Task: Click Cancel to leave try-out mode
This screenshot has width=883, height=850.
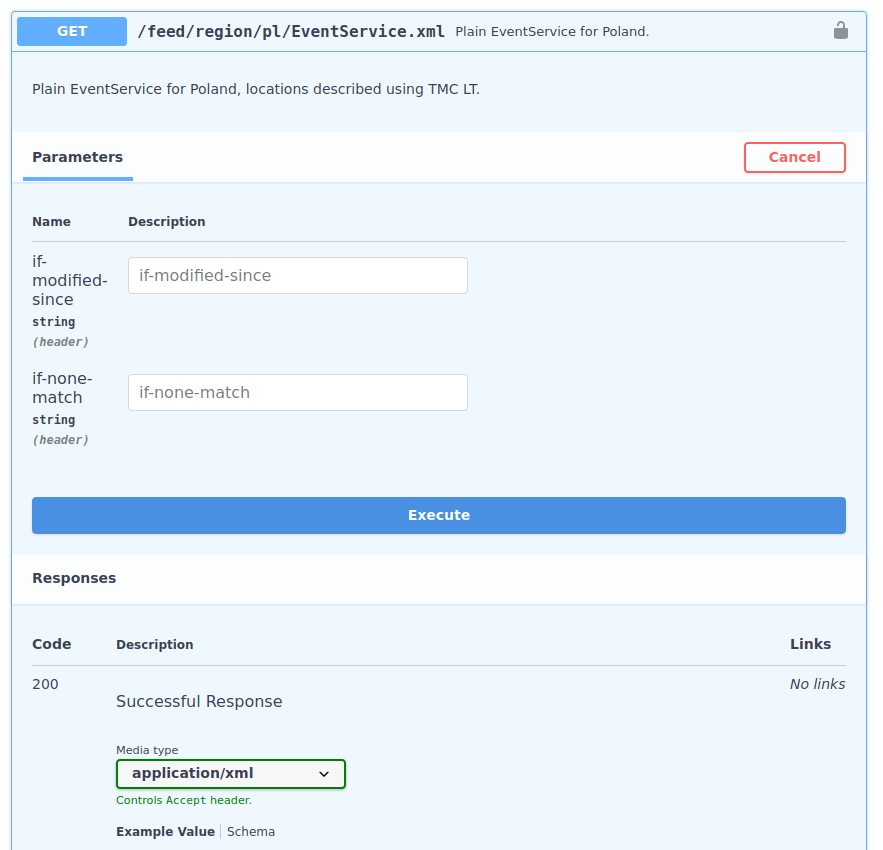Action: [x=794, y=157]
